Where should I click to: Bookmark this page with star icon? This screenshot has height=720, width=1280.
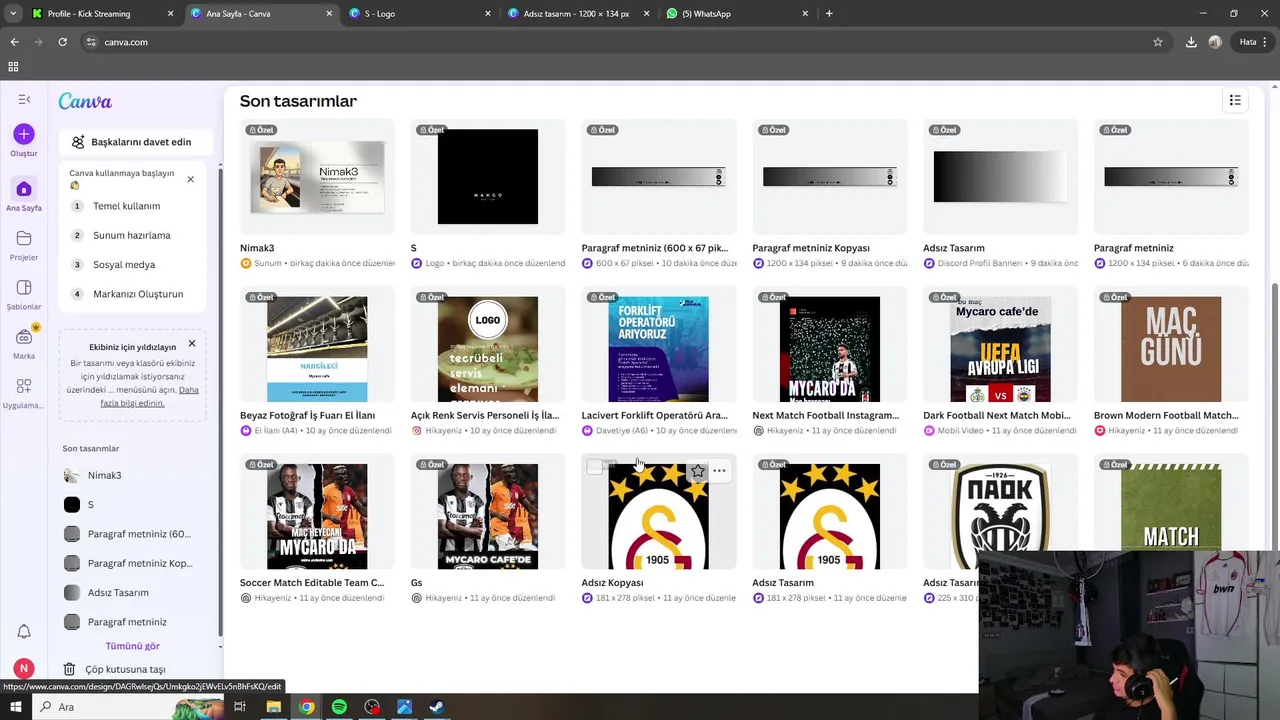pyautogui.click(x=1158, y=42)
